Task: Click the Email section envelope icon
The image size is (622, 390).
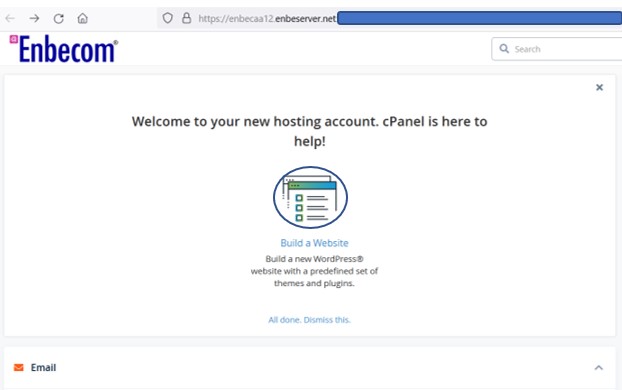Action: 19,367
